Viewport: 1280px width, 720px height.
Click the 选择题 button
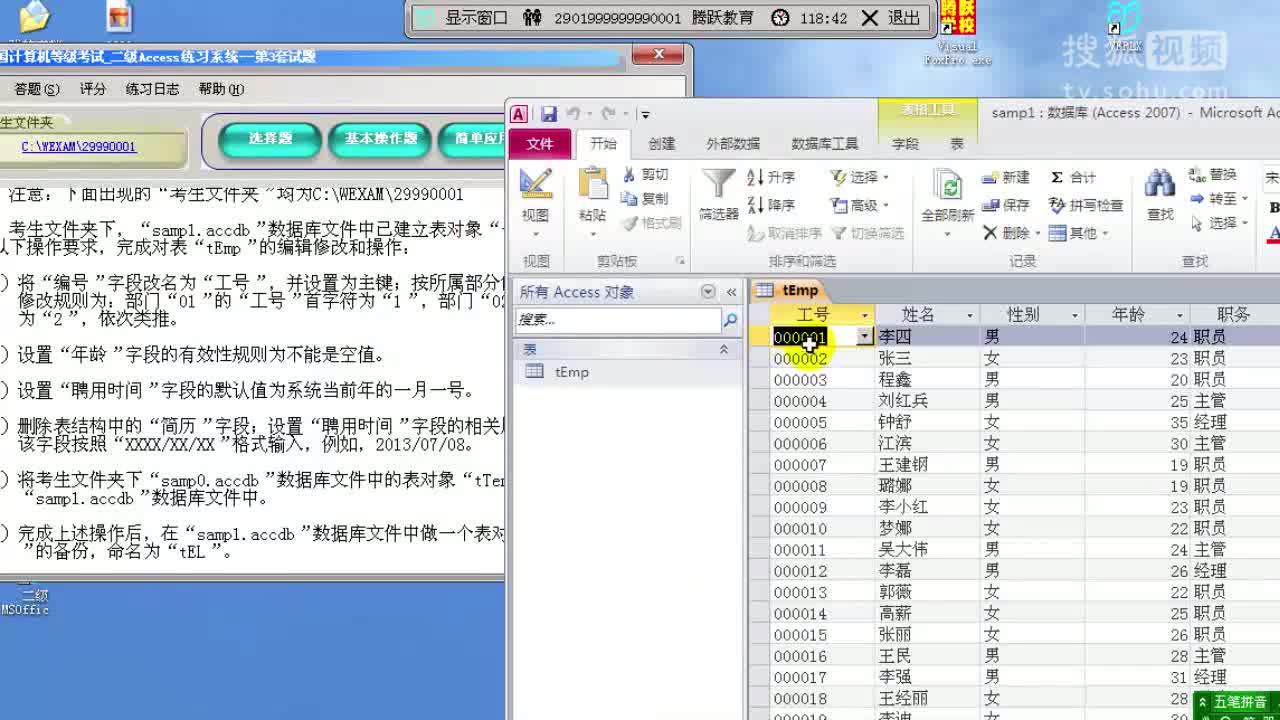pyautogui.click(x=271, y=138)
